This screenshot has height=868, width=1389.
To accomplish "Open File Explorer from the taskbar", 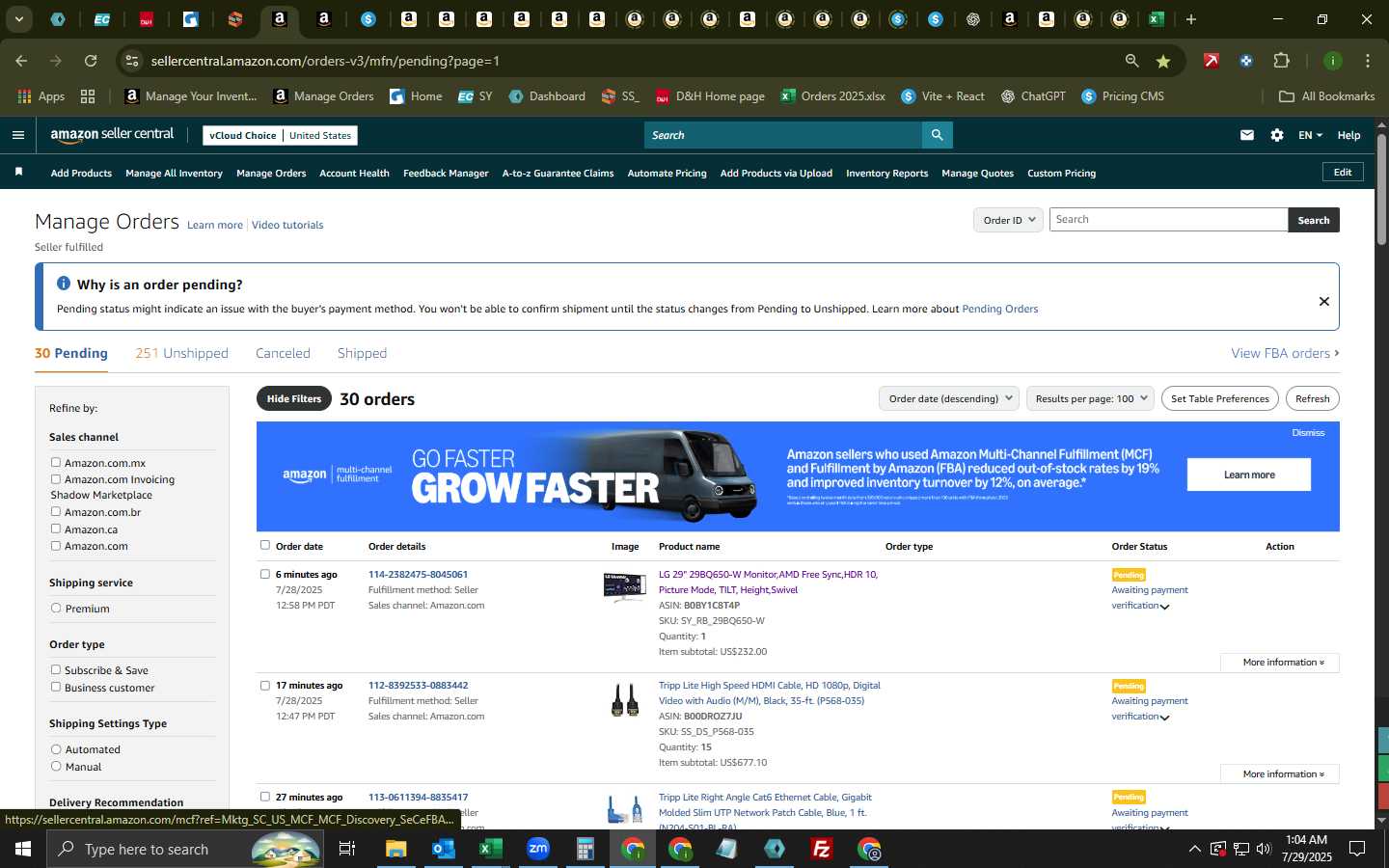I will point(395,849).
